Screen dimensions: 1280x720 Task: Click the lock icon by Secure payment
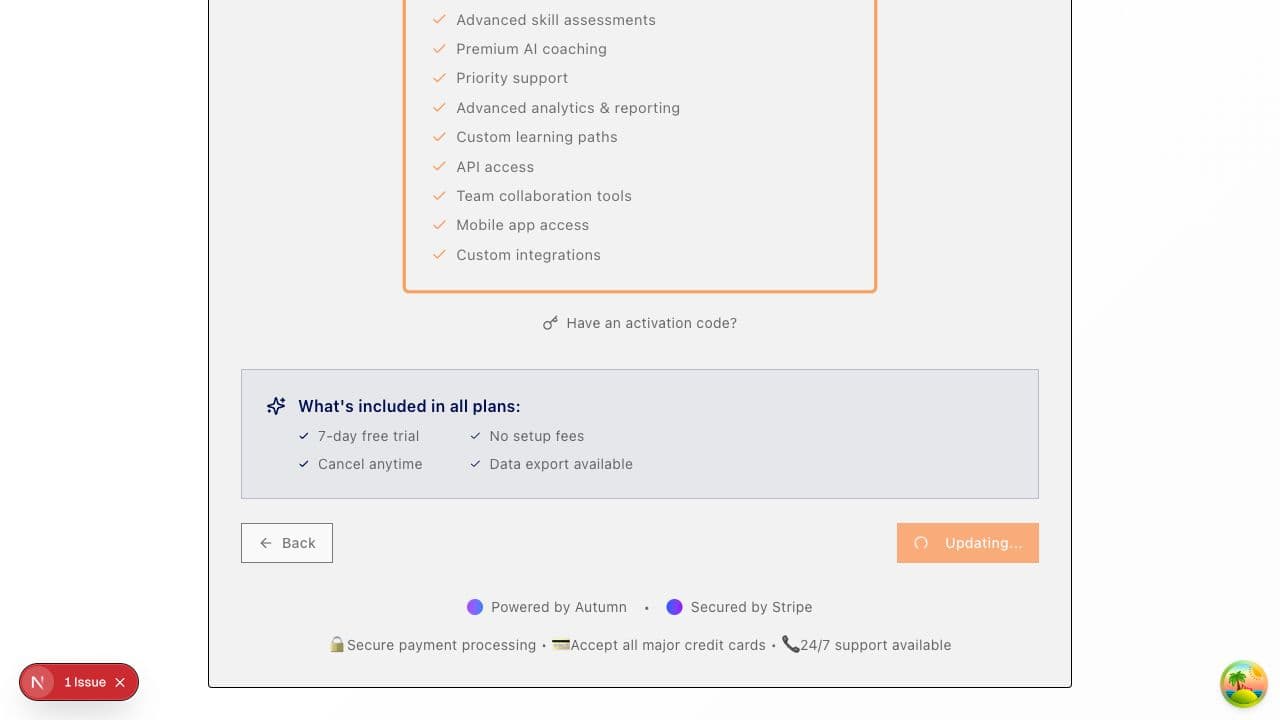pyautogui.click(x=337, y=645)
